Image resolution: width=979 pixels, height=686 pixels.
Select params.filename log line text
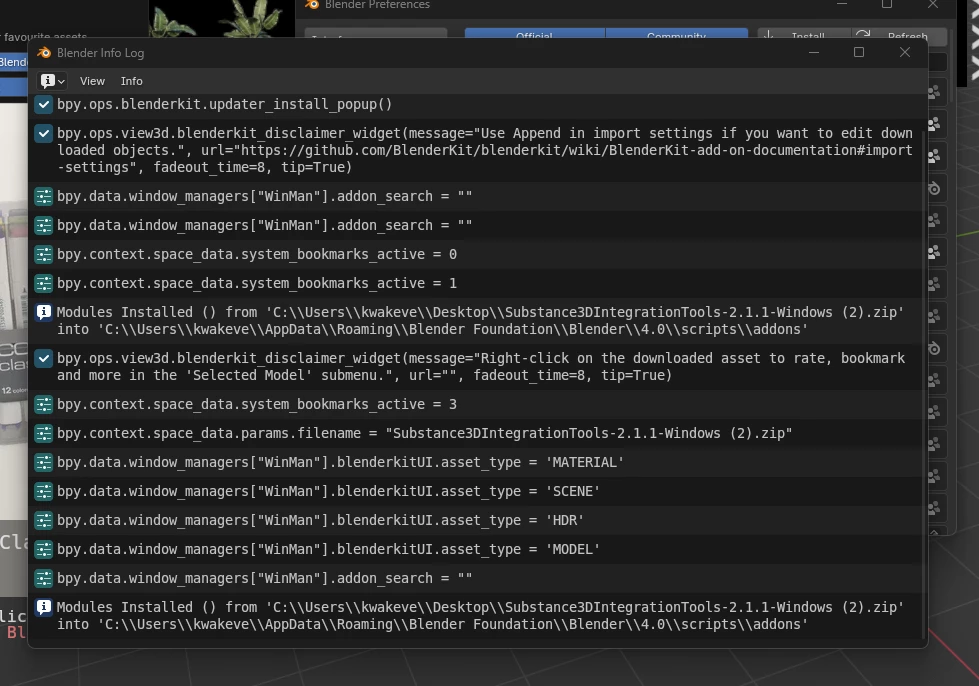tap(425, 433)
